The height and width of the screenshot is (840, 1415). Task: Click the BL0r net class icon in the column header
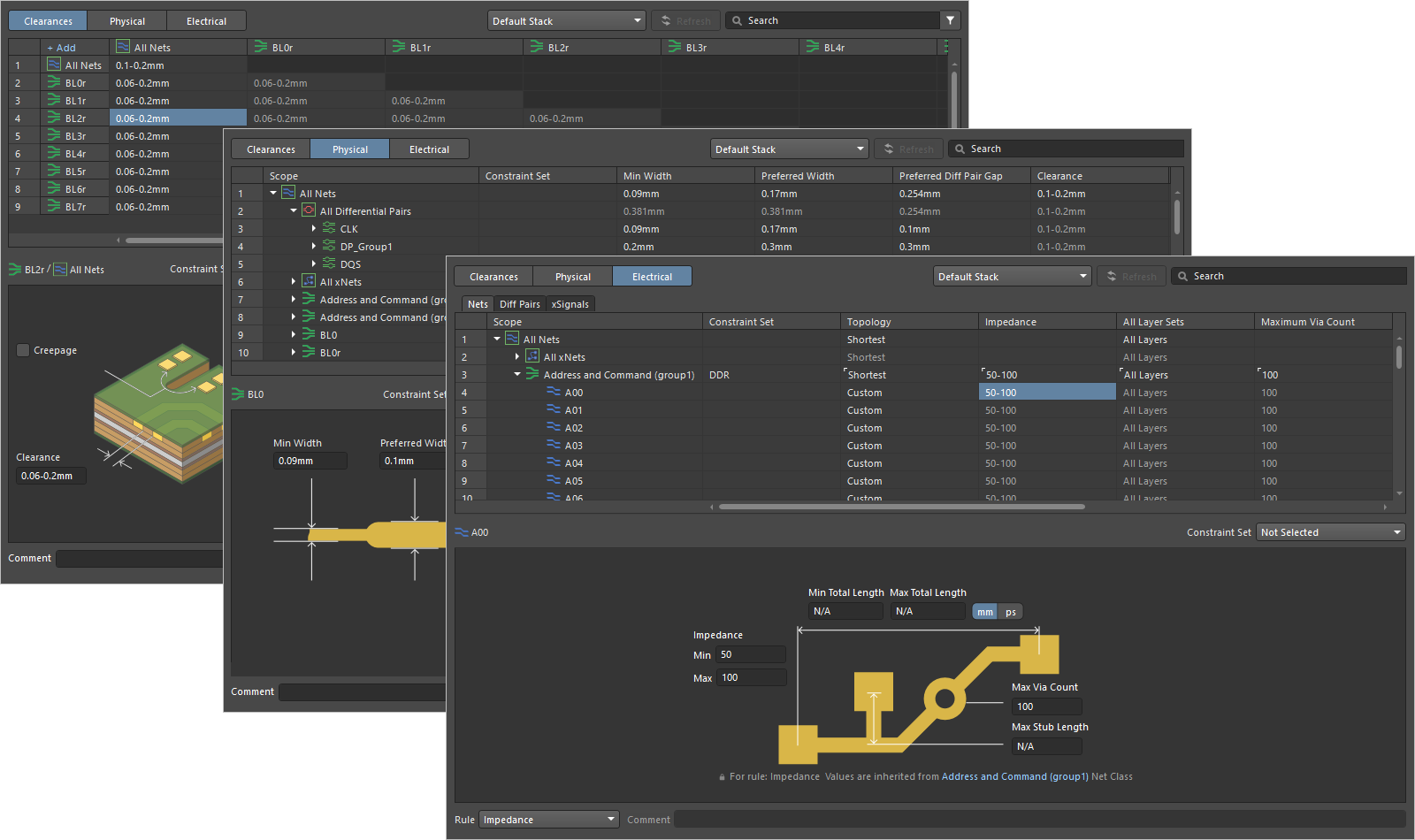click(x=258, y=46)
